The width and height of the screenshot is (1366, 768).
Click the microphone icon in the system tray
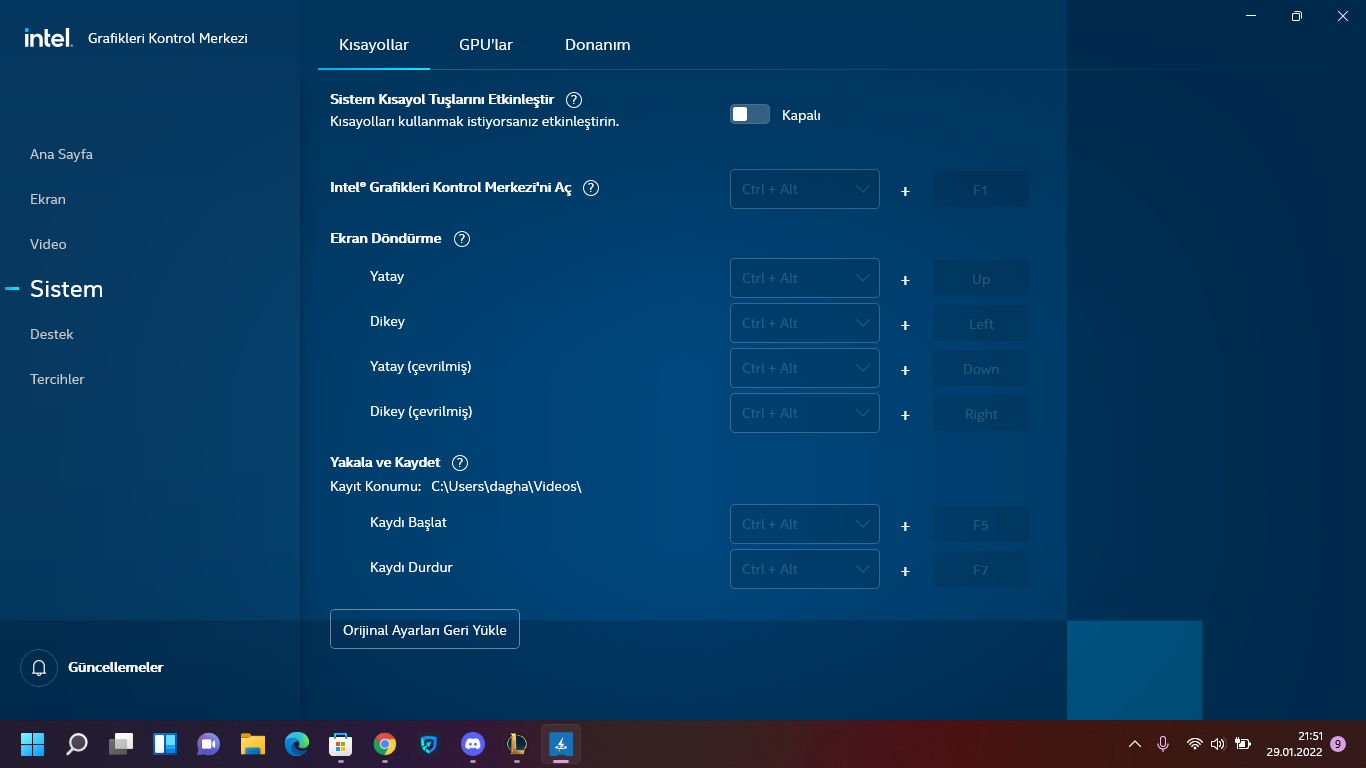pyautogui.click(x=1163, y=744)
